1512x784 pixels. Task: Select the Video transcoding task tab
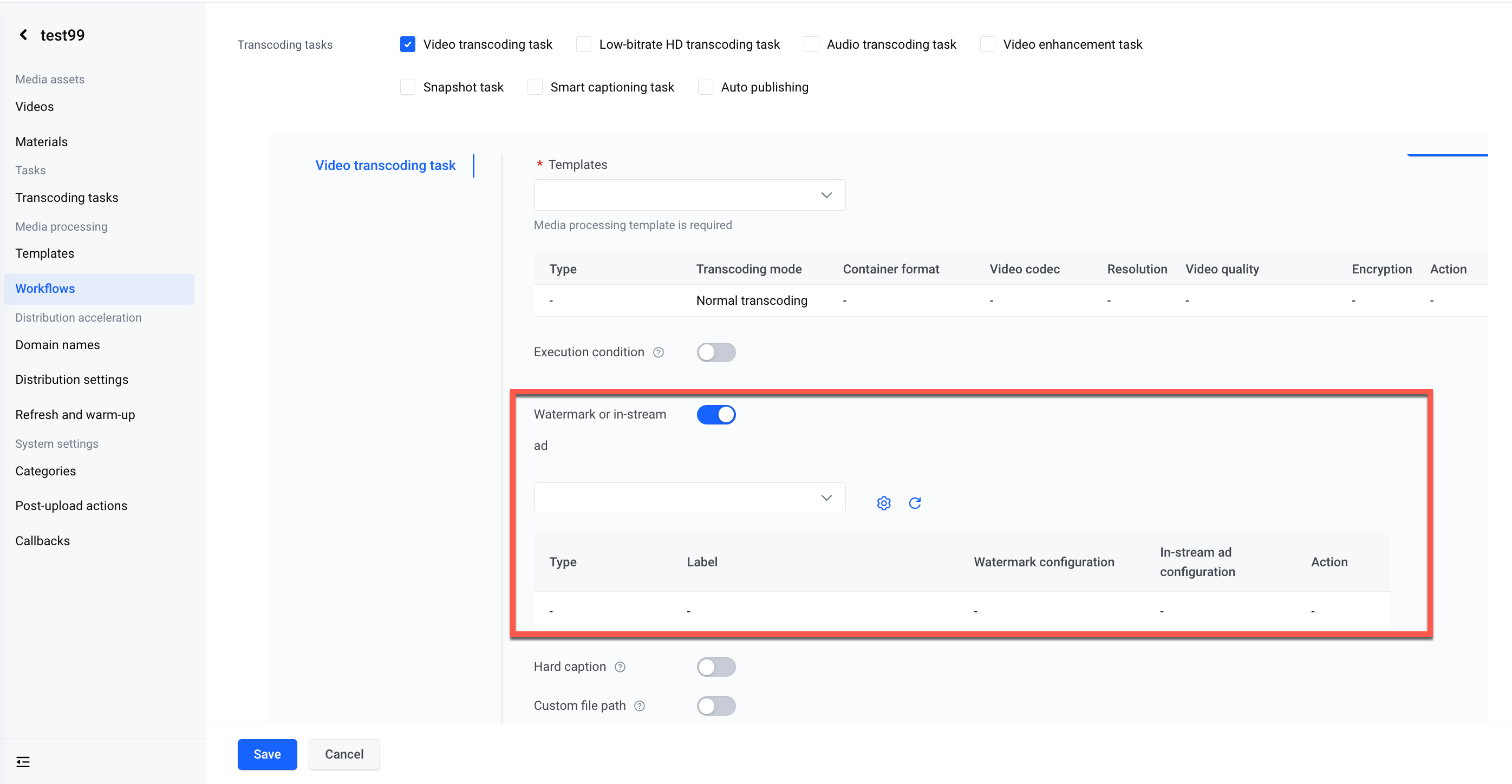(x=385, y=166)
